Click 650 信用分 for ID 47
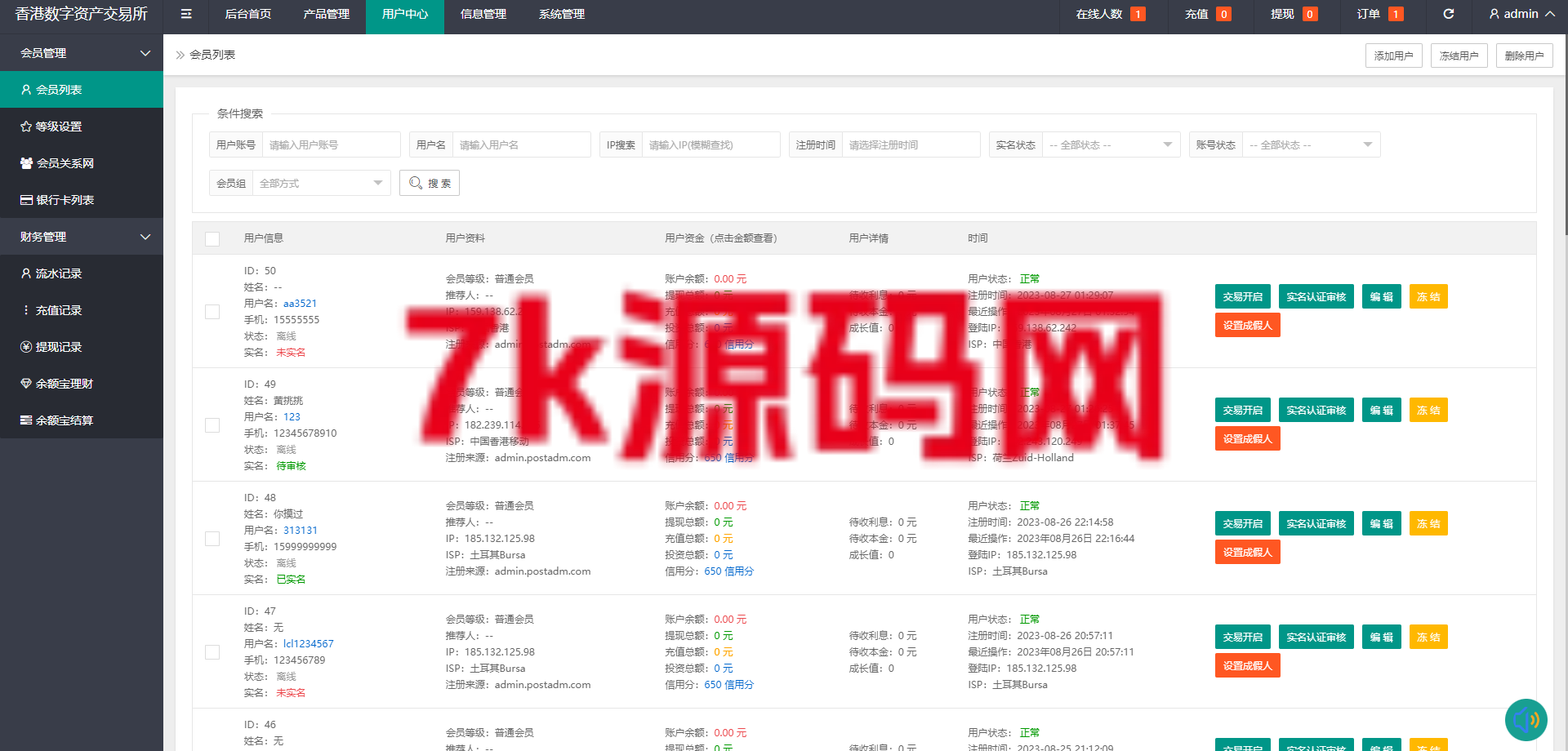The height and width of the screenshot is (751, 1568). [x=729, y=685]
